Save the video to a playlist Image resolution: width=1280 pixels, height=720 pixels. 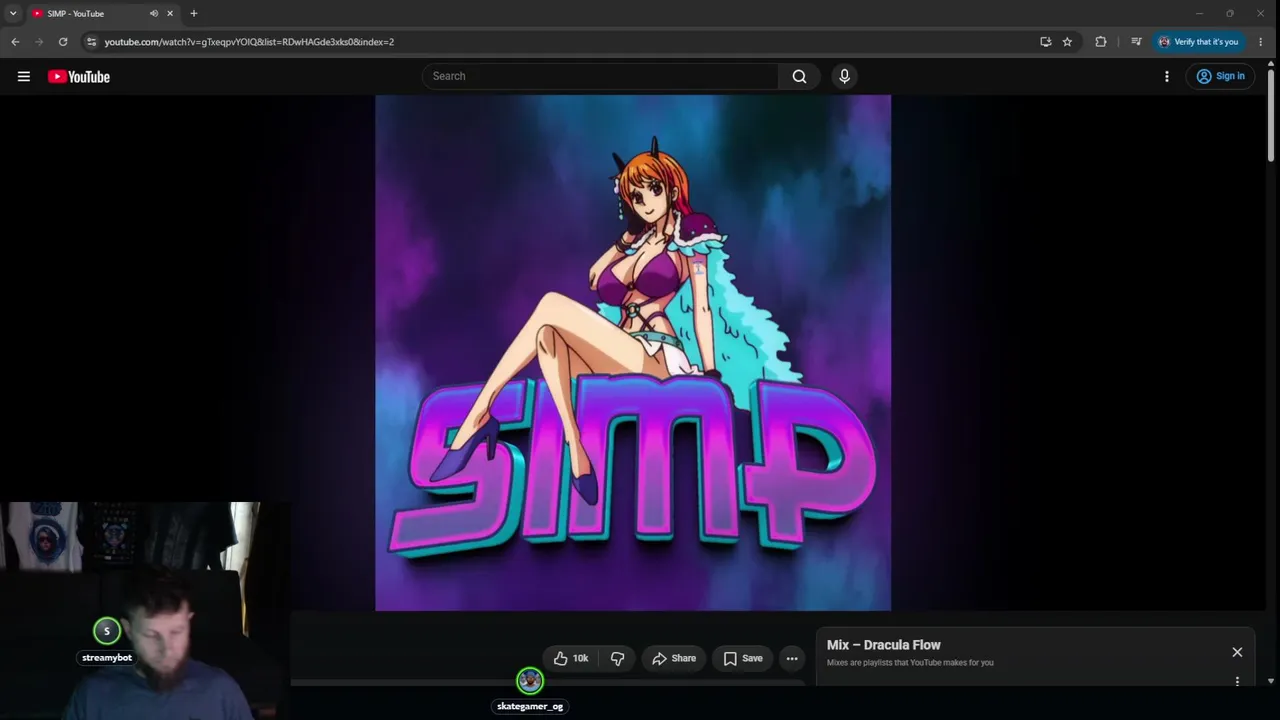[743, 658]
